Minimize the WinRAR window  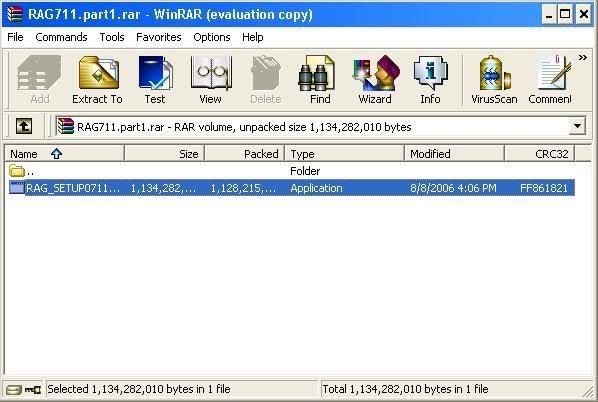(549, 14)
